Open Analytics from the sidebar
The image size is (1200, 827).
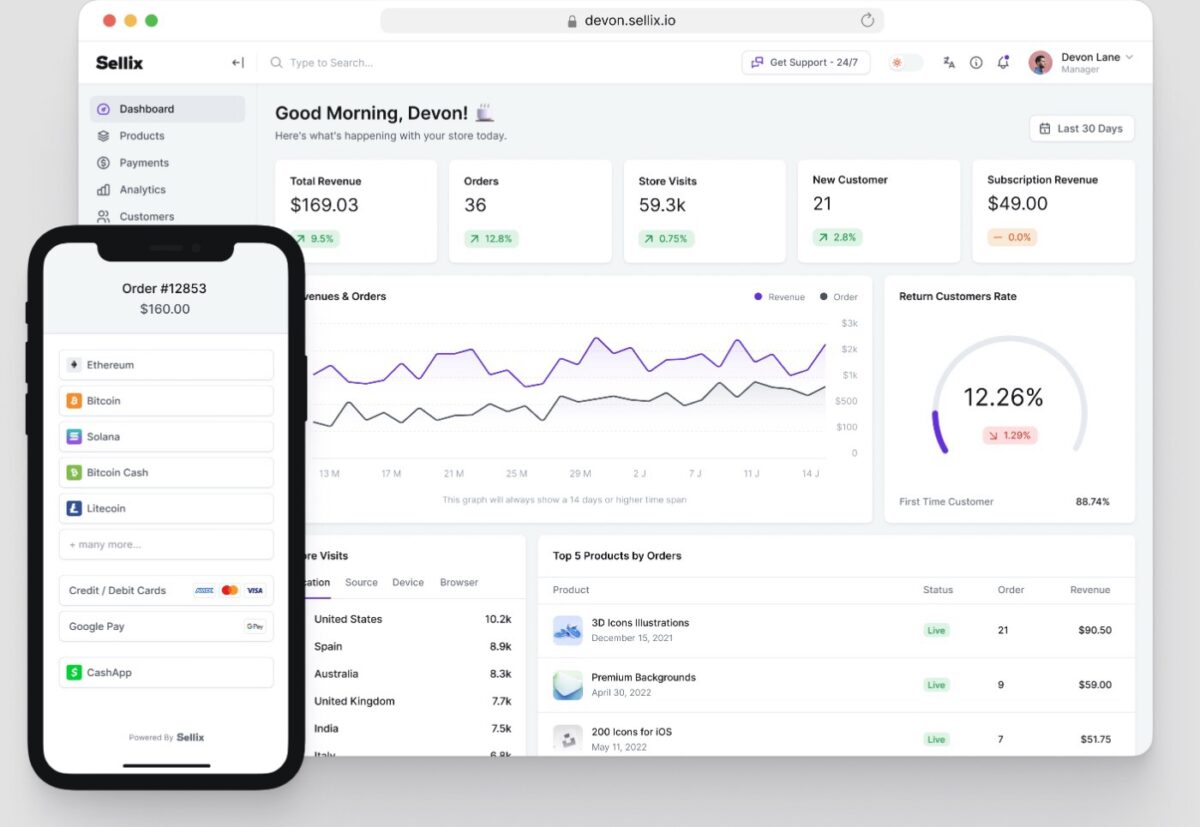point(143,189)
